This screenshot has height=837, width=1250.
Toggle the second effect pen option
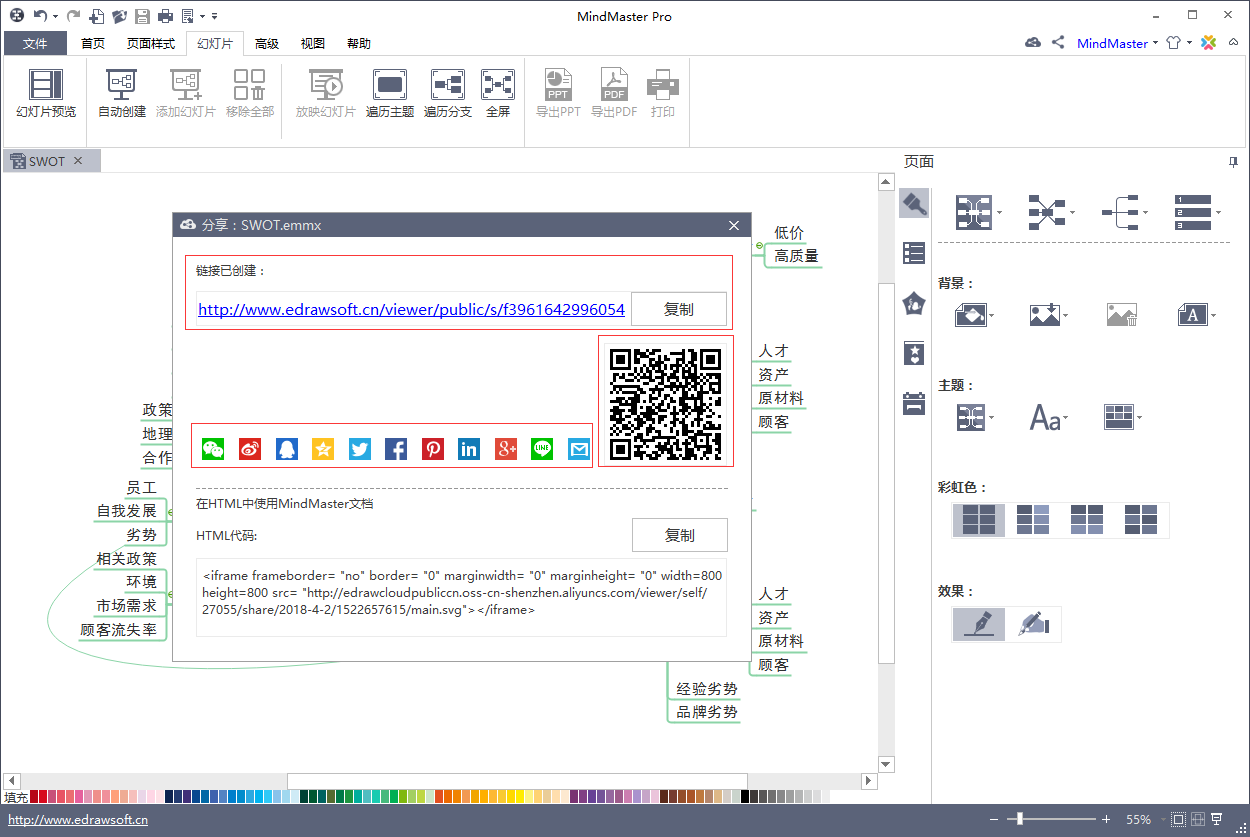1033,624
